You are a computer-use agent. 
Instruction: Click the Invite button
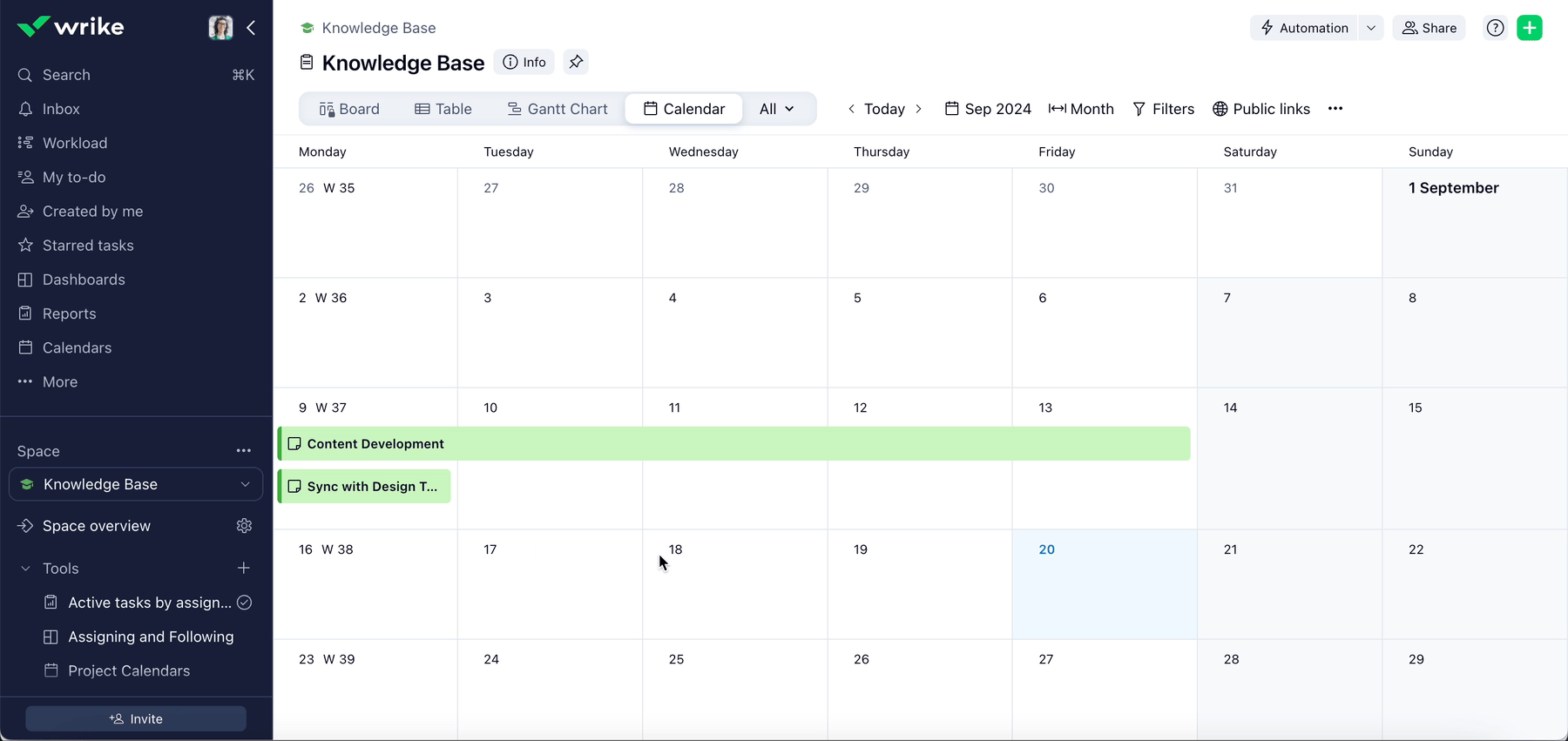point(136,718)
